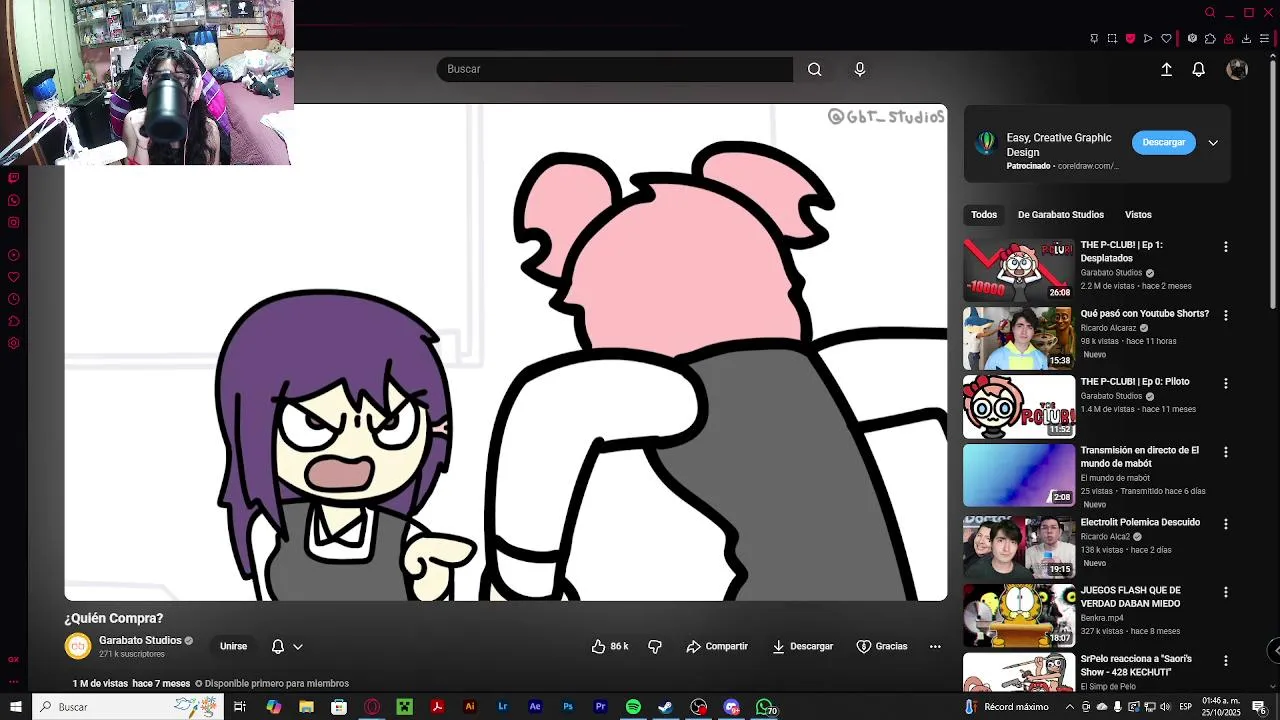Click the browser pin icon in toolbar
This screenshot has width=1280, height=720.
click(x=1094, y=39)
